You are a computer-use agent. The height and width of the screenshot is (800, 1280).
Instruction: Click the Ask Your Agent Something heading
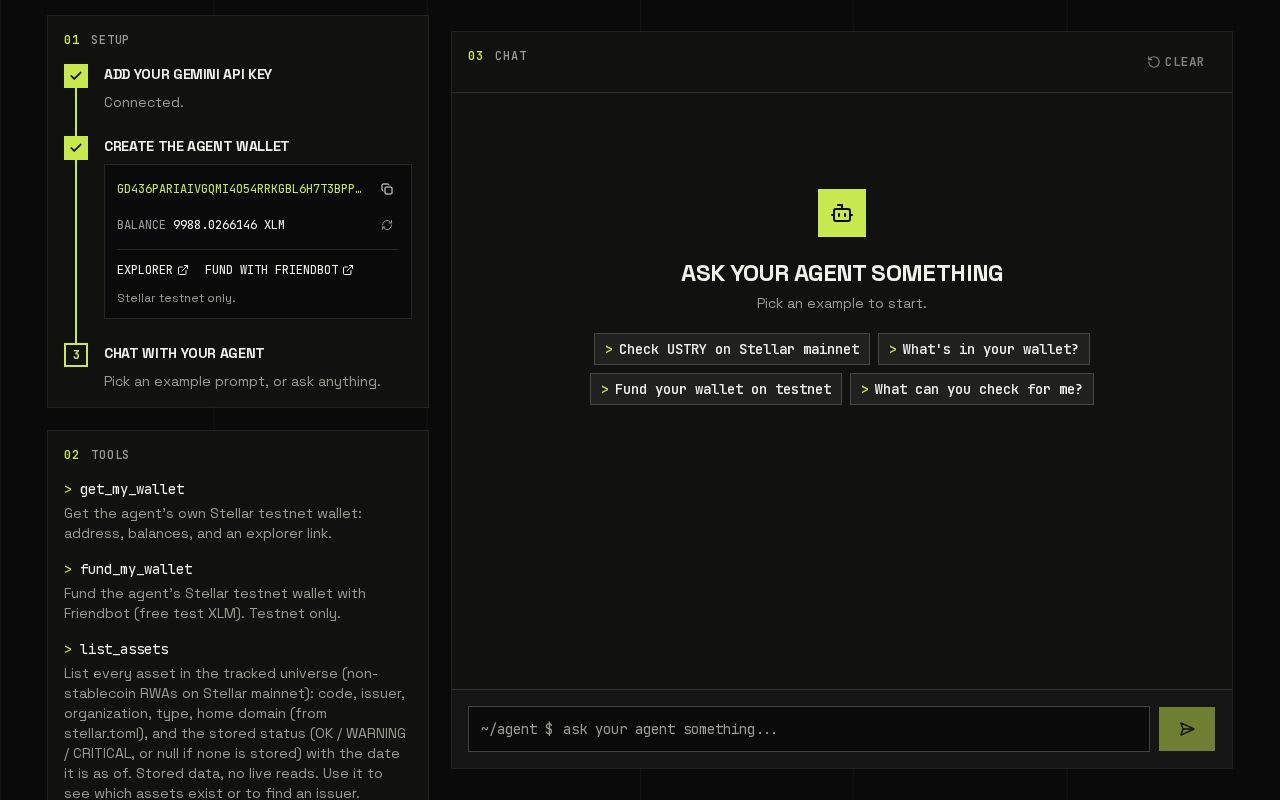tap(842, 273)
